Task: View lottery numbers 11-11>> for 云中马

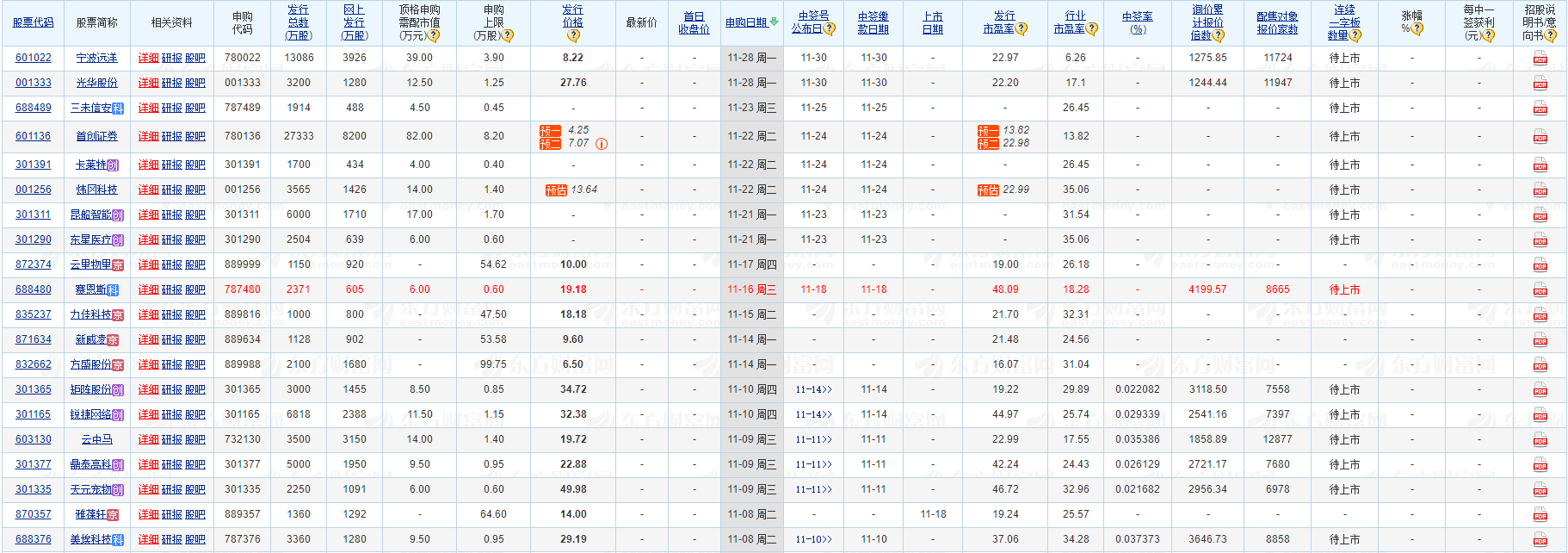Action: tap(813, 439)
